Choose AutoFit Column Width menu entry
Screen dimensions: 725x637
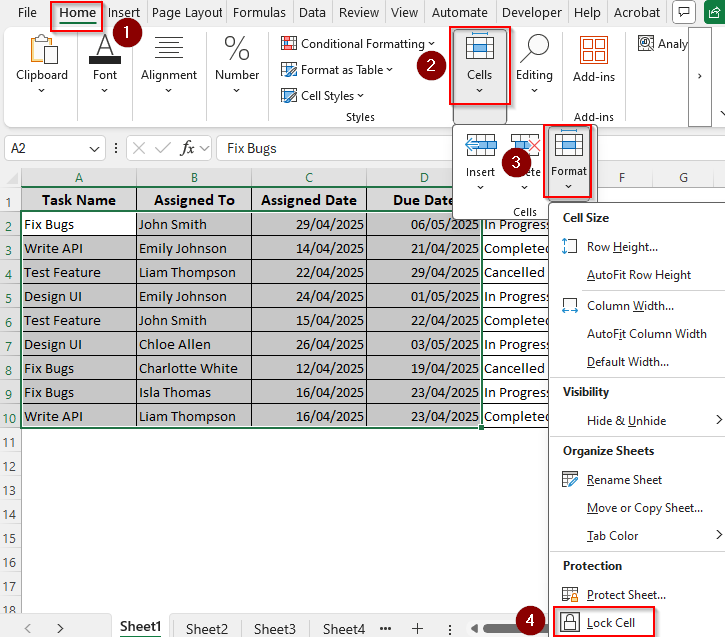tap(646, 334)
